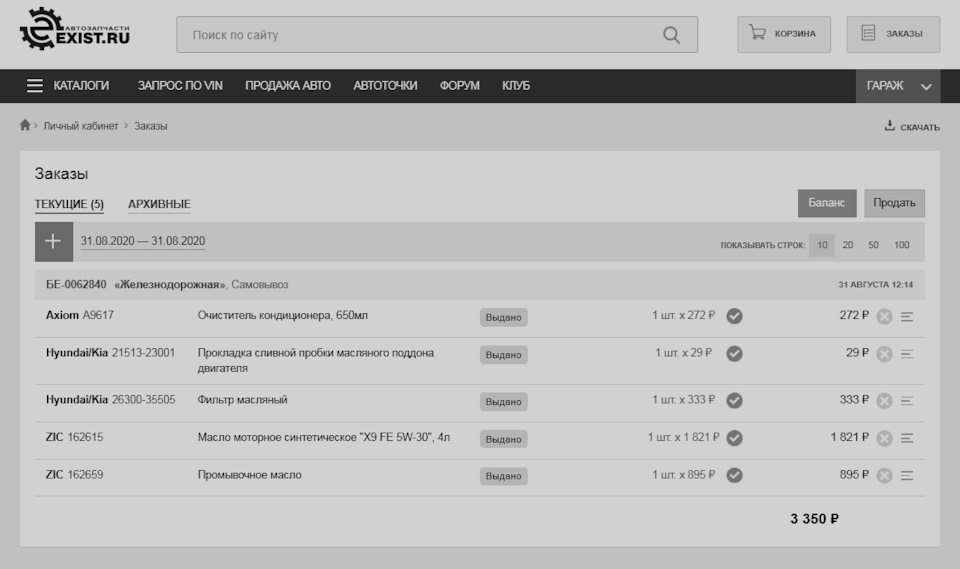Switch to ТЕКУЩИЕ (5) tab

point(69,204)
